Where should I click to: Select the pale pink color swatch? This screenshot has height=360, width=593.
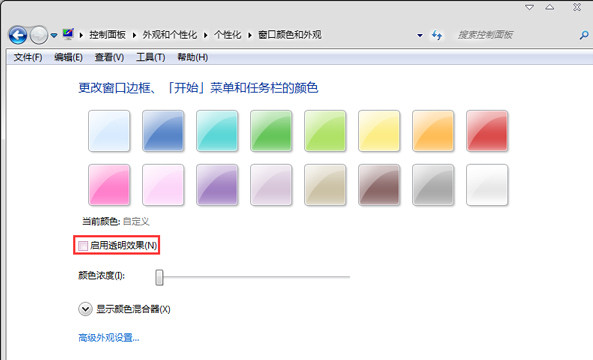pyautogui.click(x=163, y=185)
